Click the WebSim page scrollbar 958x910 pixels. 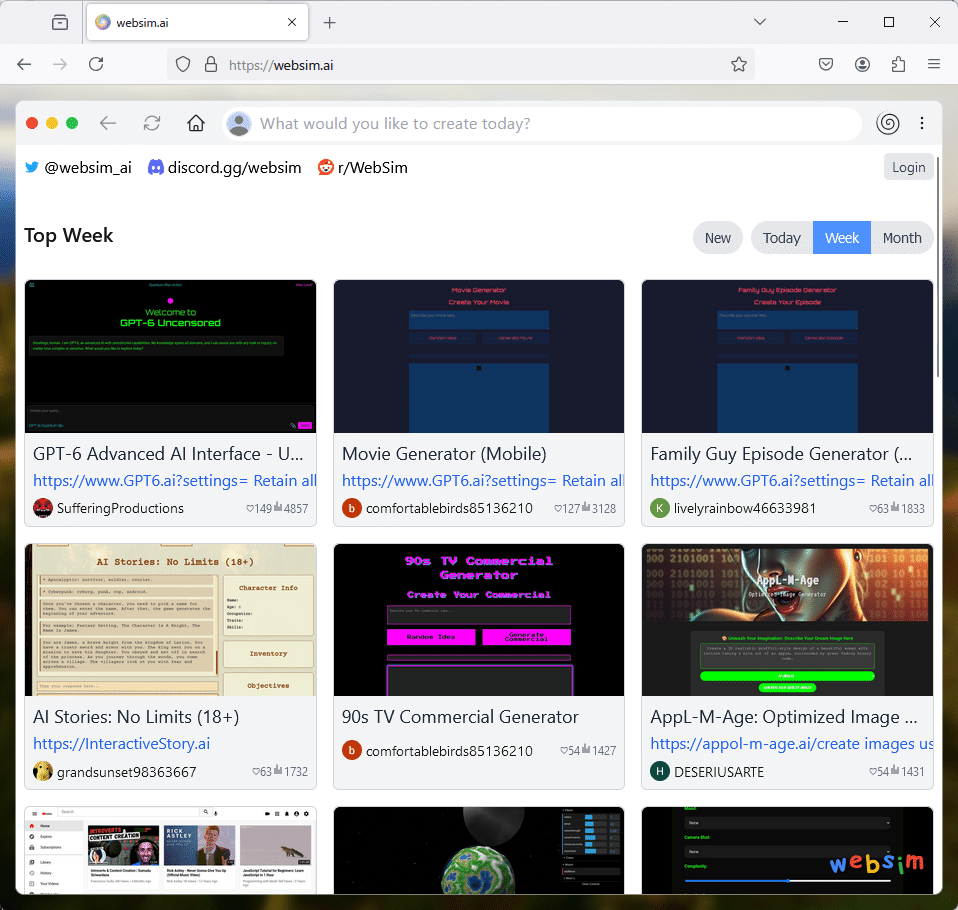click(938, 269)
